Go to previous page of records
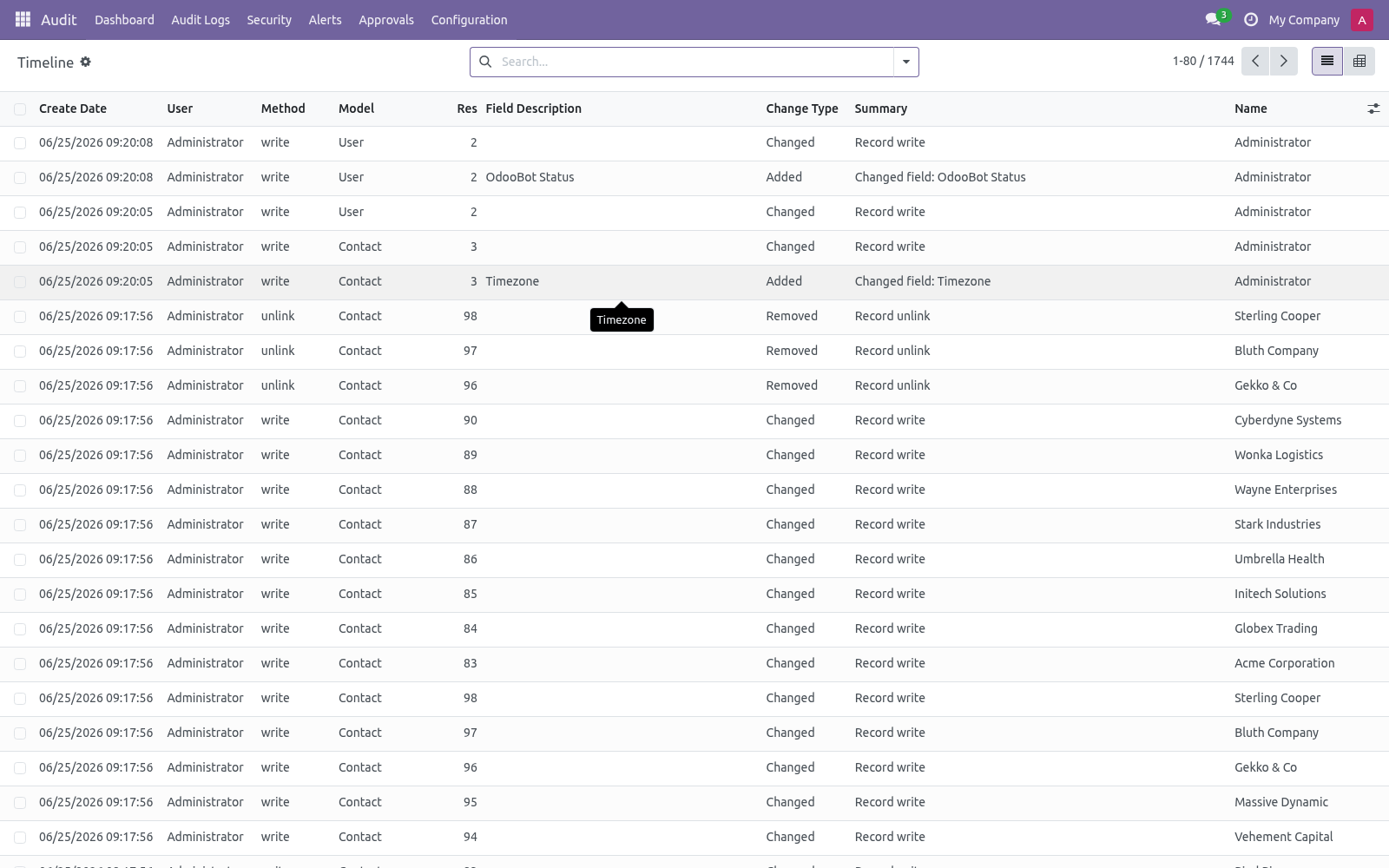The width and height of the screenshot is (1389, 868). click(x=1255, y=61)
